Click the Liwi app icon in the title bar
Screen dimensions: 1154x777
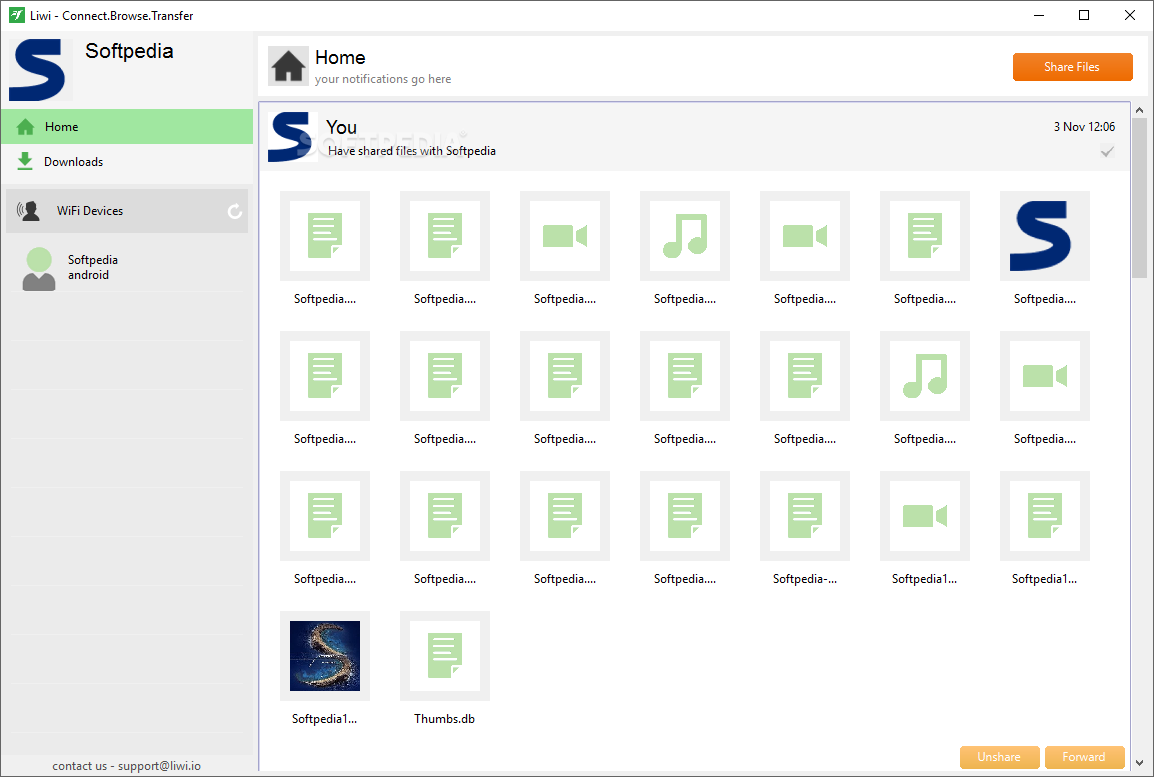[x=16, y=15]
